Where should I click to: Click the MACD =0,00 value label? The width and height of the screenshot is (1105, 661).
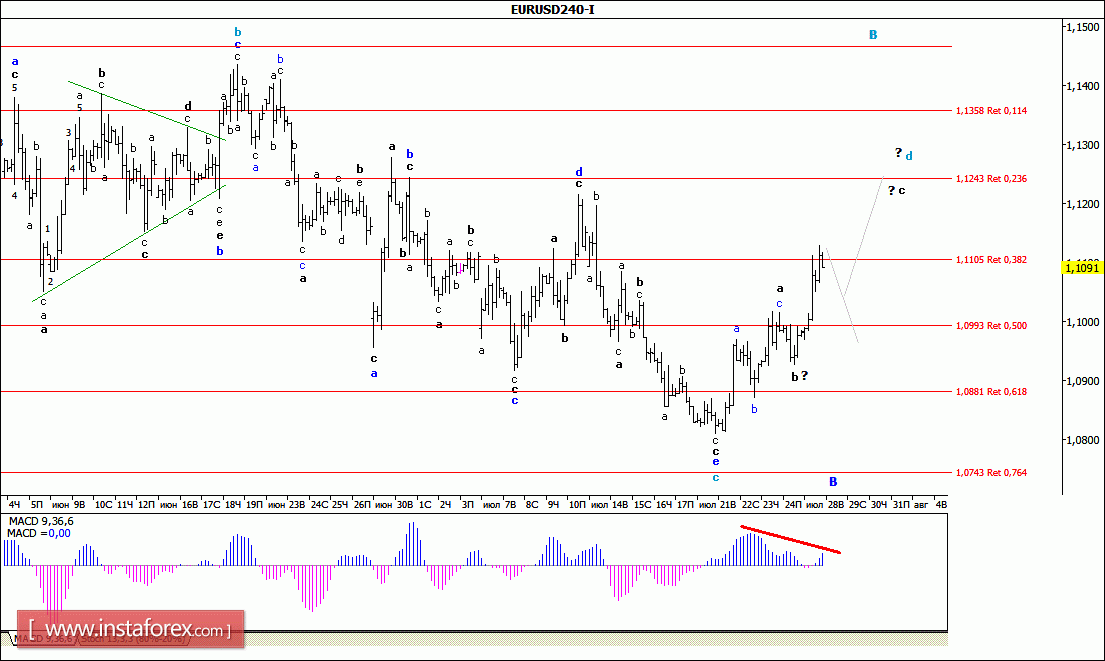[39, 533]
